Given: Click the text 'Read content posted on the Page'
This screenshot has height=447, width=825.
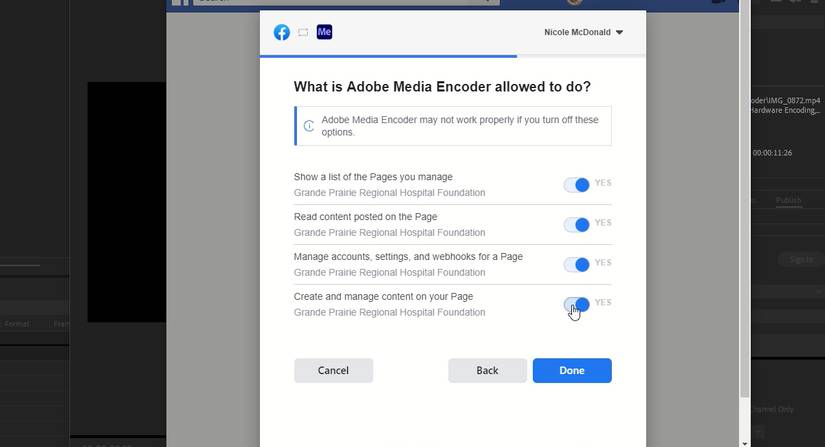Looking at the screenshot, I should tap(365, 217).
